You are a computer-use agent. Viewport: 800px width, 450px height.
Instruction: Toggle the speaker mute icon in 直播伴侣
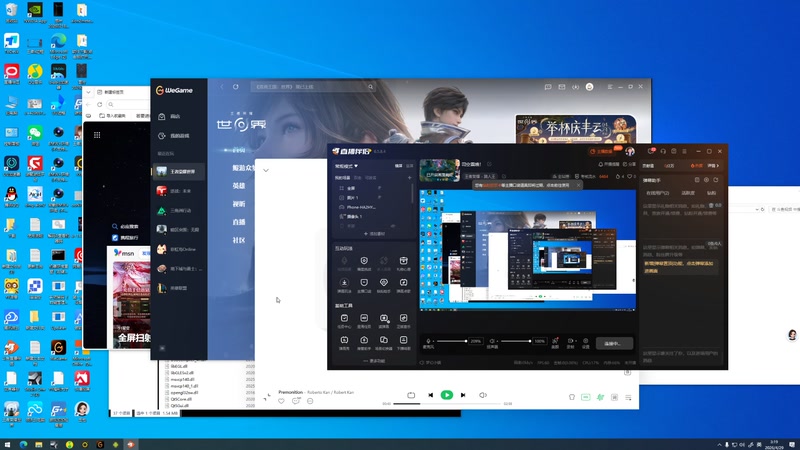(492, 341)
